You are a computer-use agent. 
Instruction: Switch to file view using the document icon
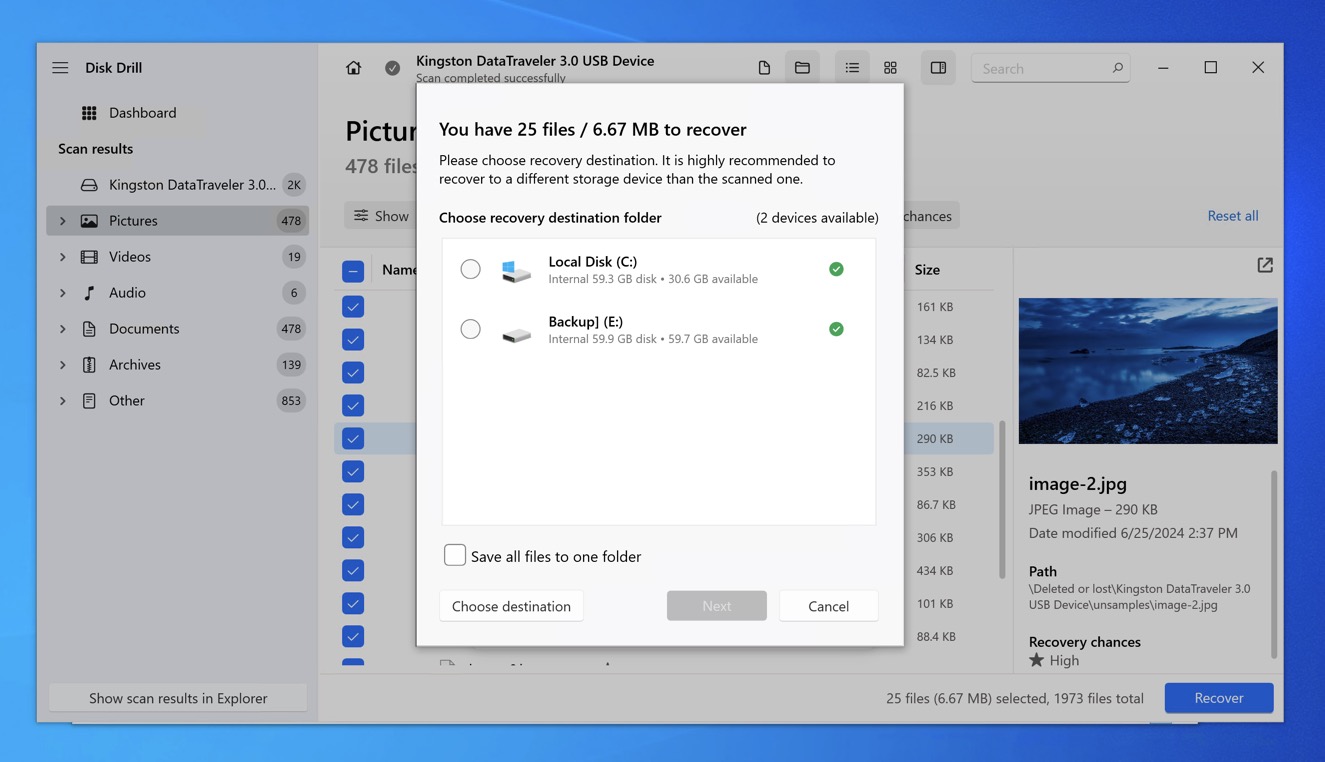coord(764,68)
